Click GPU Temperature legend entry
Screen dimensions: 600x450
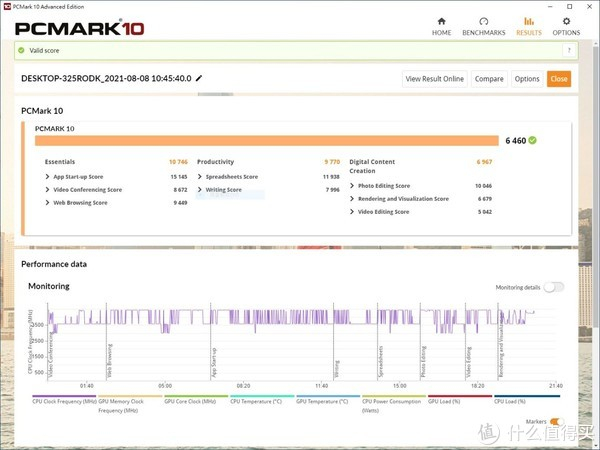click(328, 399)
